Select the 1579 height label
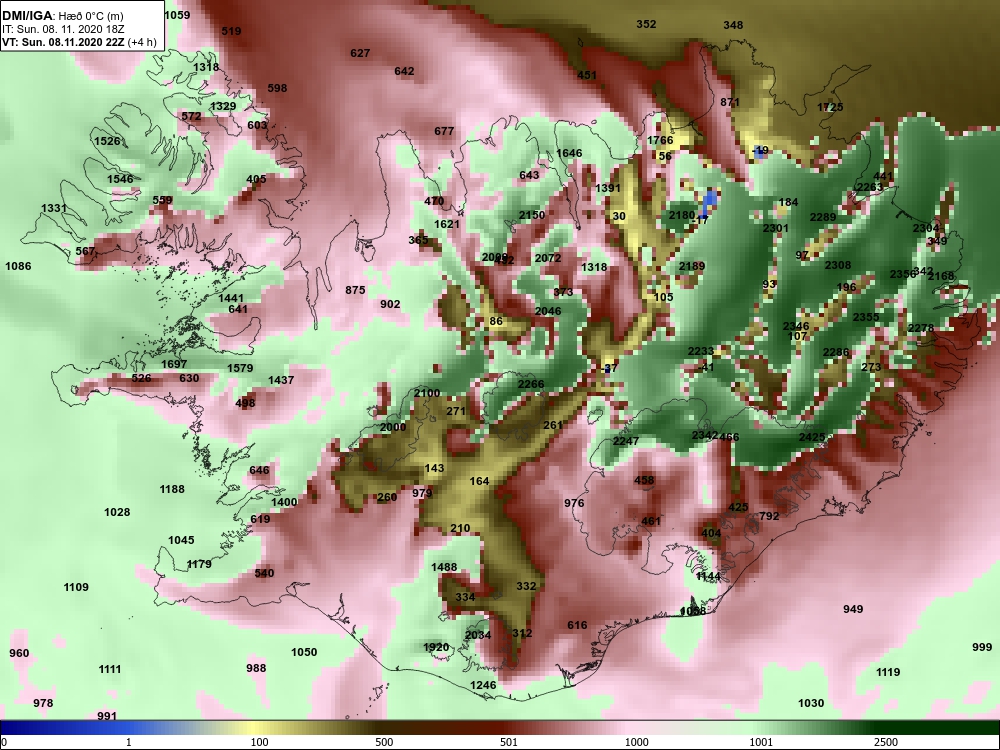Image resolution: width=1000 pixels, height=750 pixels. pos(240,368)
